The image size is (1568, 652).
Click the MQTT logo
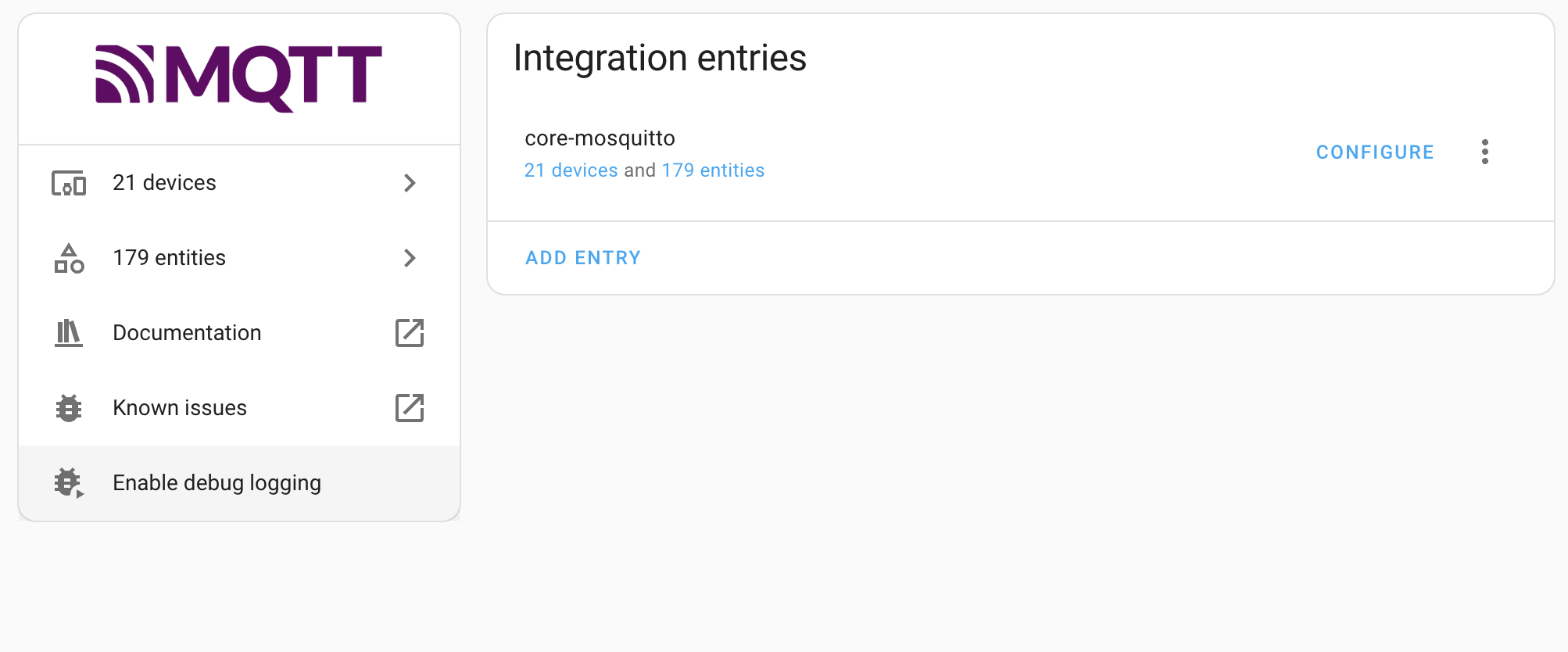[x=238, y=77]
